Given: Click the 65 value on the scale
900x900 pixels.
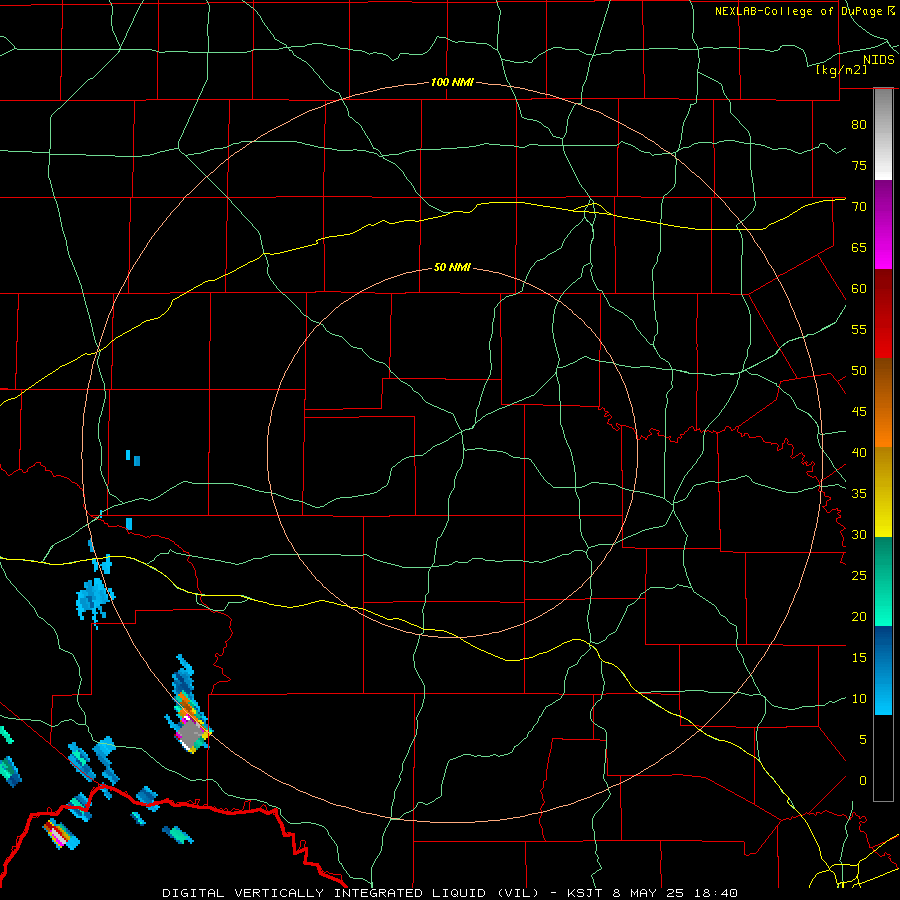Looking at the screenshot, I should coord(859,247).
